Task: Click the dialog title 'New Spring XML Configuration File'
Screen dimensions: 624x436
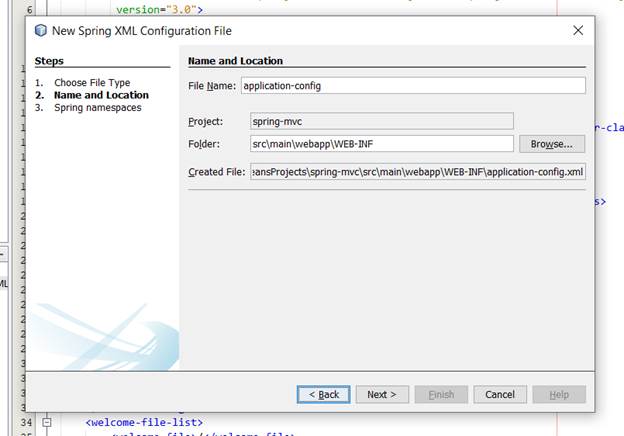Action: coord(142,31)
